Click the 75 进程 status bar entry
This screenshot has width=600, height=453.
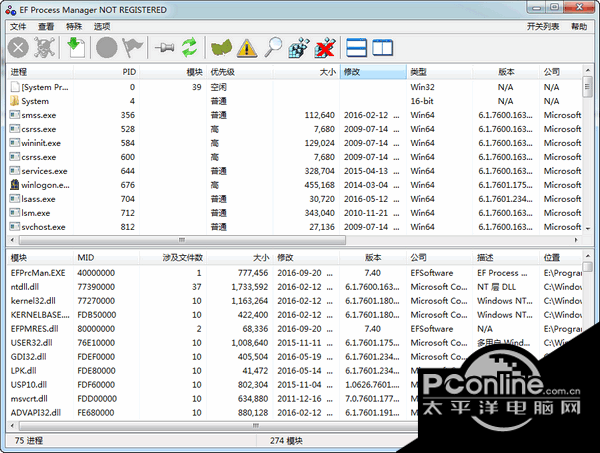(x=29, y=441)
